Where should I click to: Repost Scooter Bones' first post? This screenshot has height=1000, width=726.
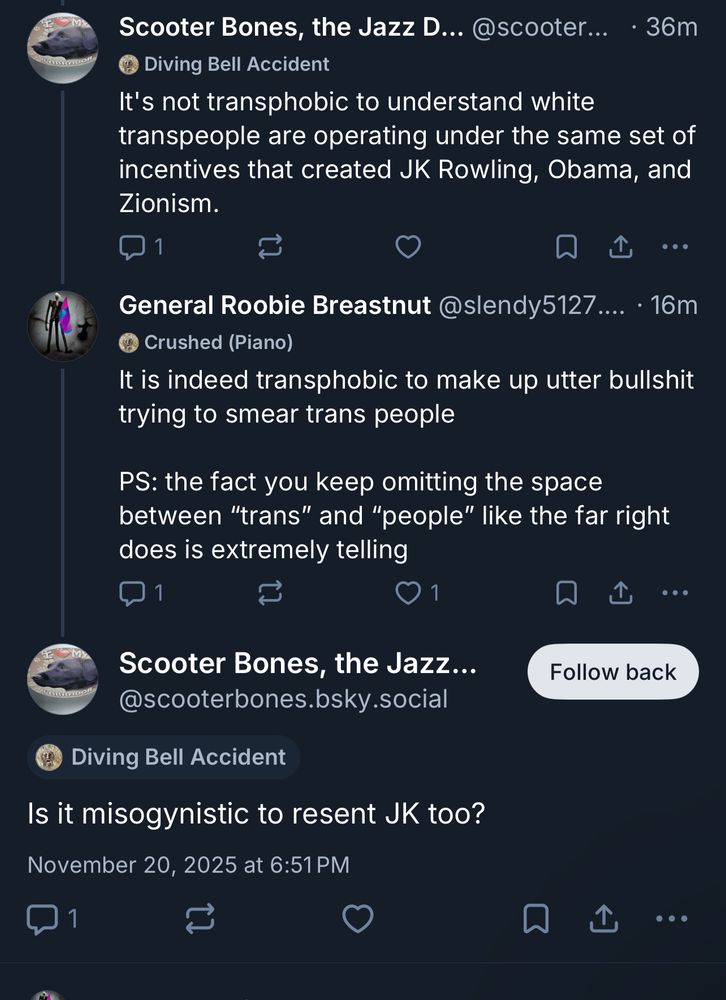pyautogui.click(x=271, y=247)
